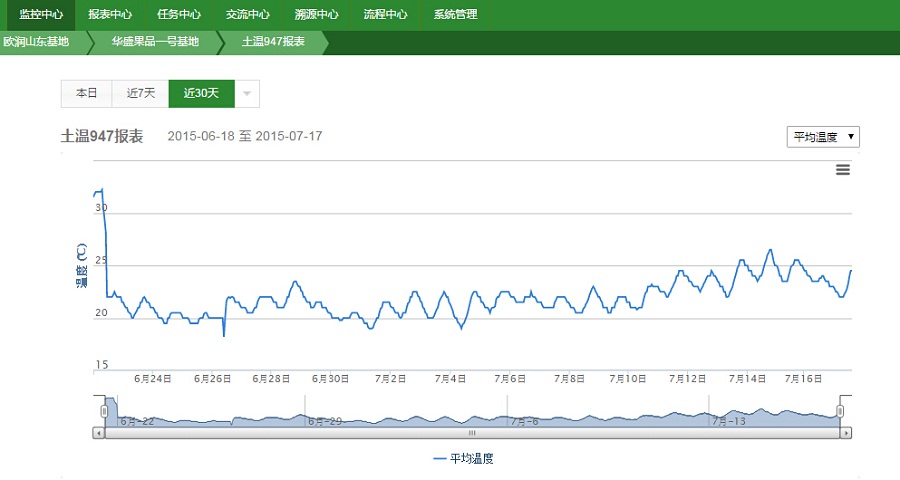
Task: Select the 近7天 time range
Action: (x=141, y=93)
